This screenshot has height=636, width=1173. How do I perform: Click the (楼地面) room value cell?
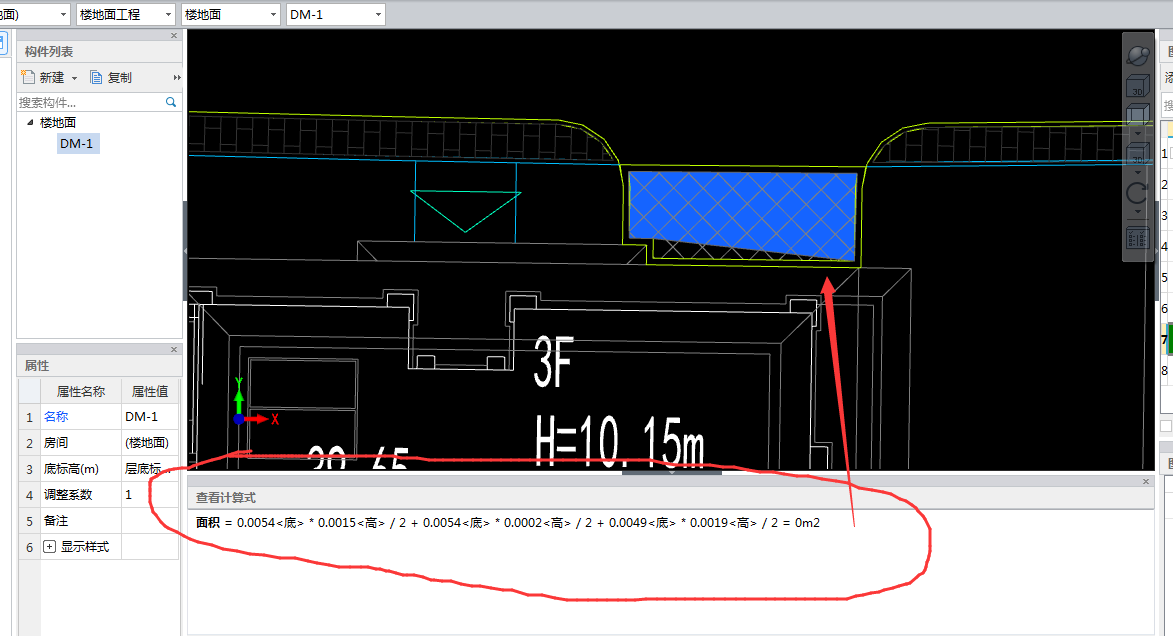(x=150, y=443)
